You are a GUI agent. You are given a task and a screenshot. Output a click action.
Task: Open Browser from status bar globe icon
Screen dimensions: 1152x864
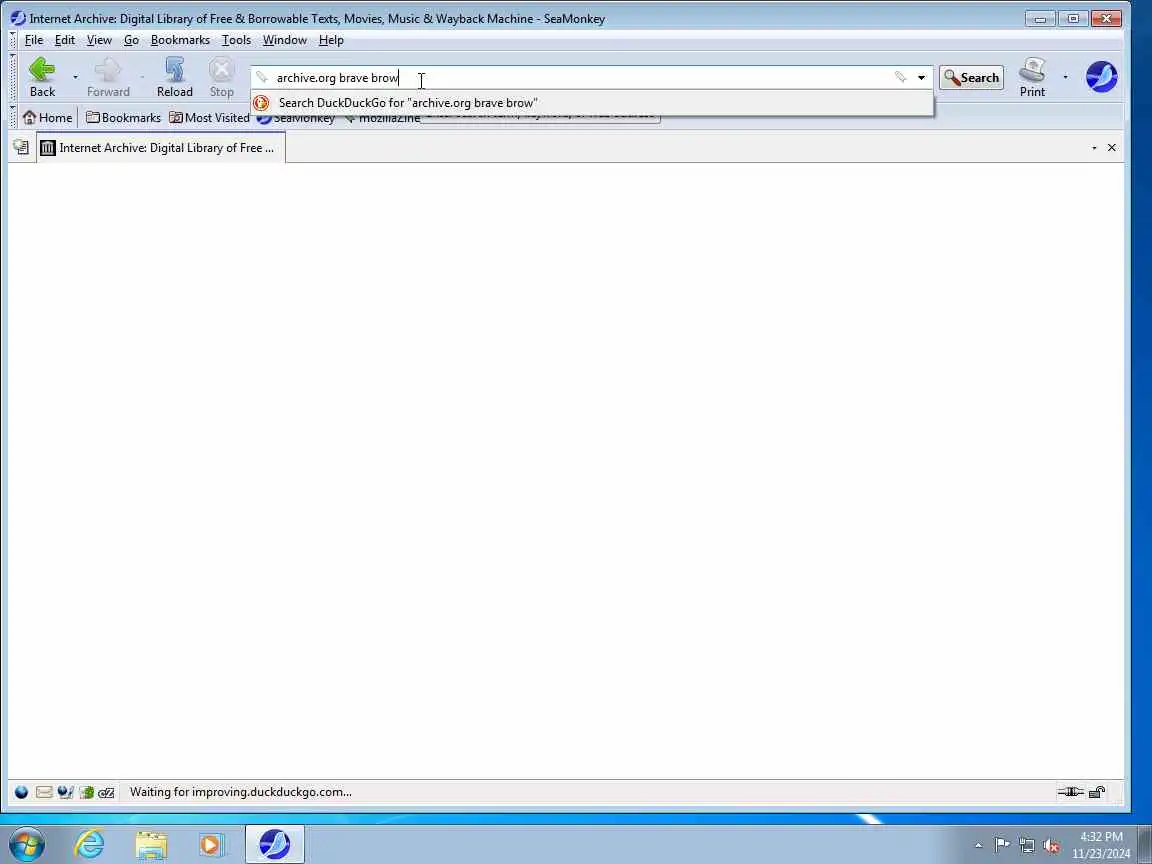tap(21, 792)
